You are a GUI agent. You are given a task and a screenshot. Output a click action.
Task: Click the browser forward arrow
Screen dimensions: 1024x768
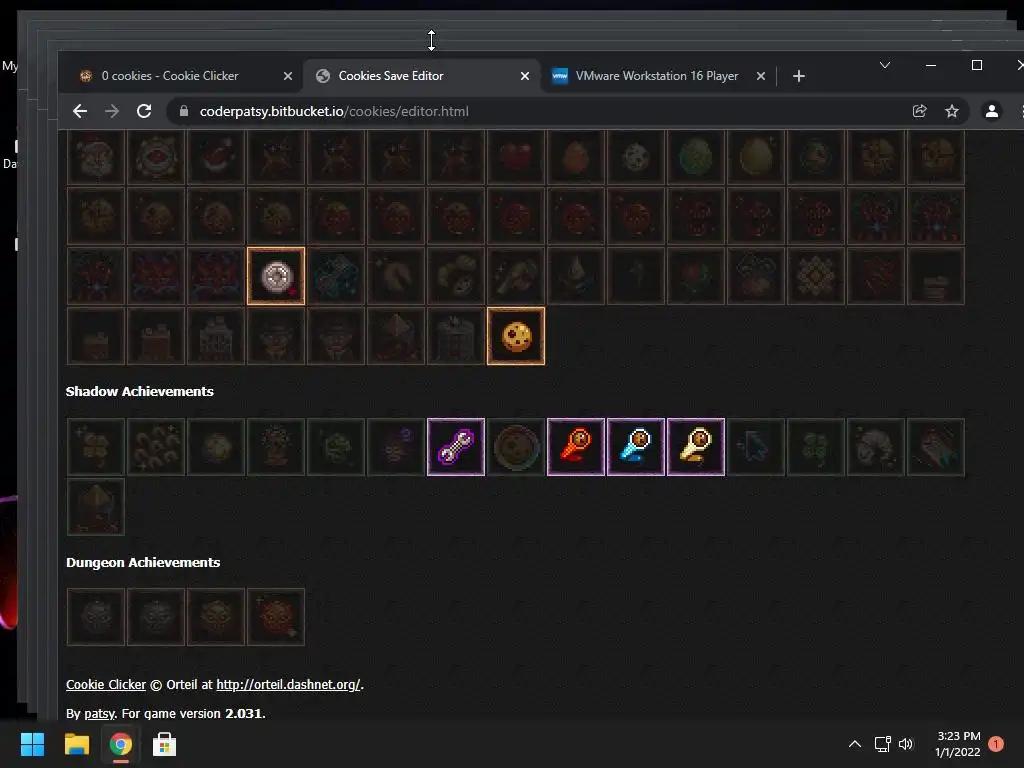(x=112, y=112)
